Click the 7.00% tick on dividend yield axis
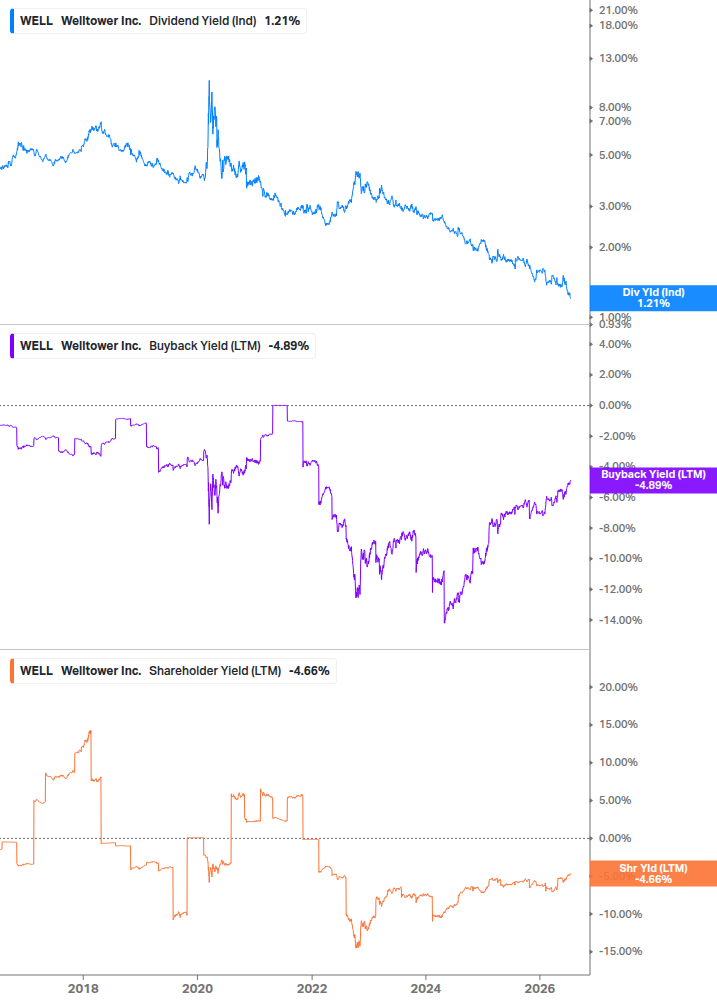This screenshot has height=1005, width=717. 614,121
